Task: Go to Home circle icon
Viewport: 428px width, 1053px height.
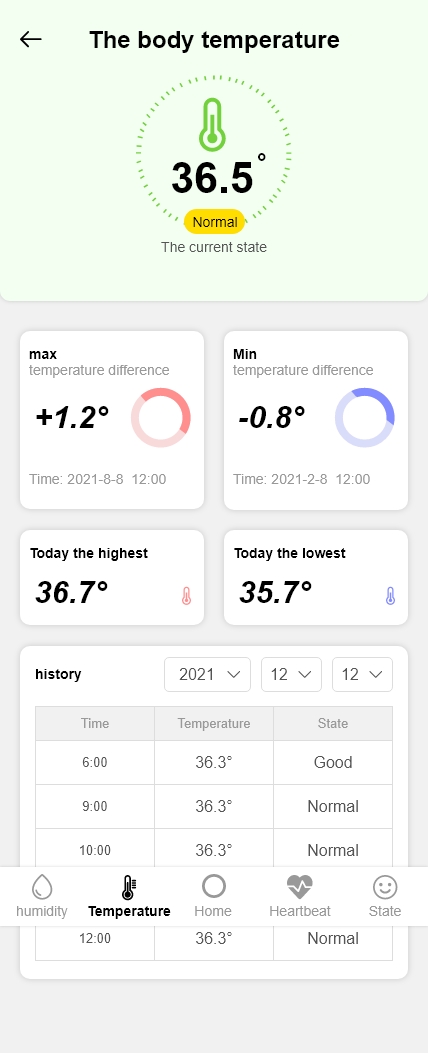Action: click(x=214, y=886)
